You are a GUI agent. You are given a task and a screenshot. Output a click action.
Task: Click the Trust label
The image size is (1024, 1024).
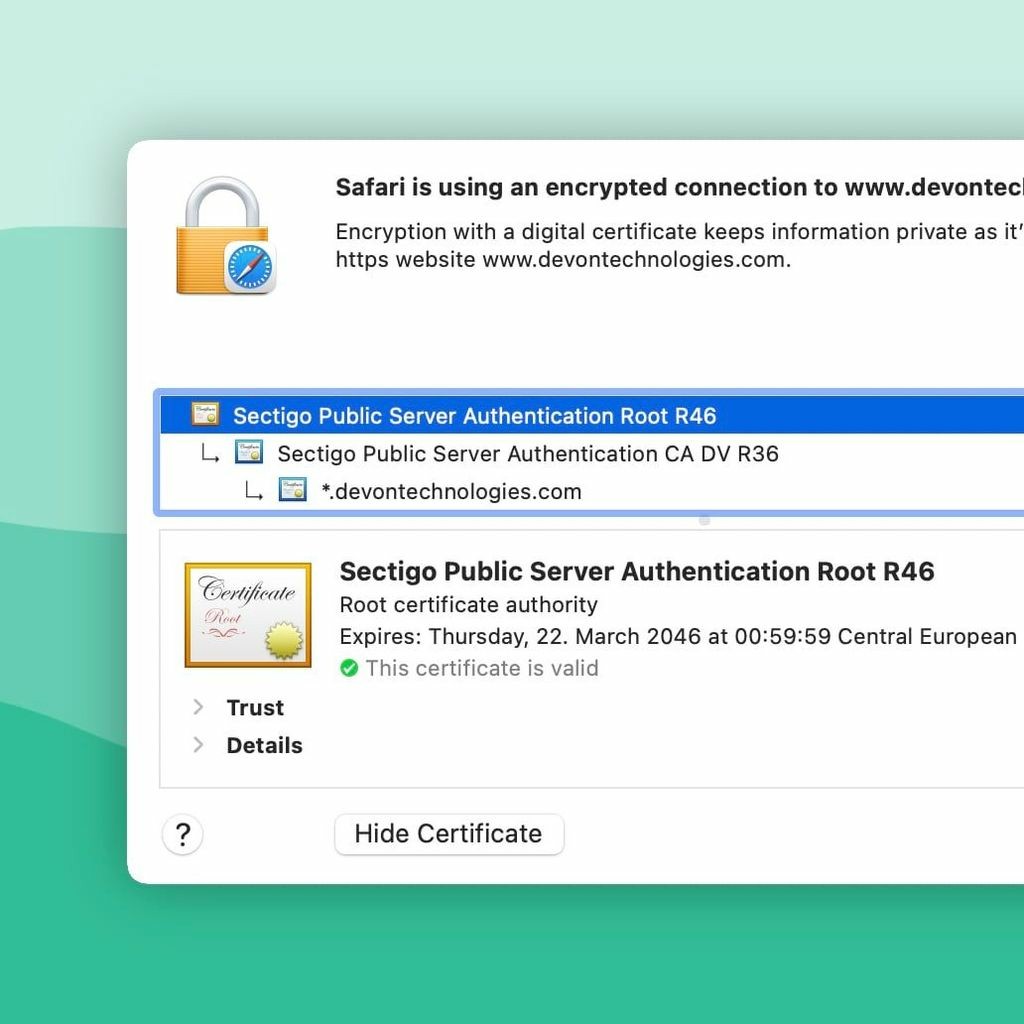(255, 708)
